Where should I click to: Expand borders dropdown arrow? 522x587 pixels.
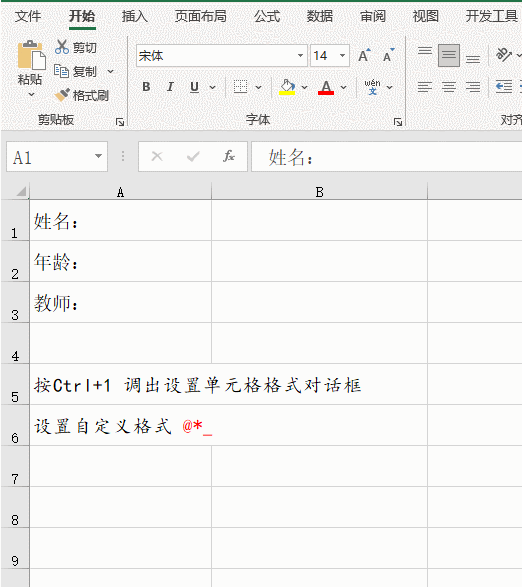pyautogui.click(x=258, y=87)
